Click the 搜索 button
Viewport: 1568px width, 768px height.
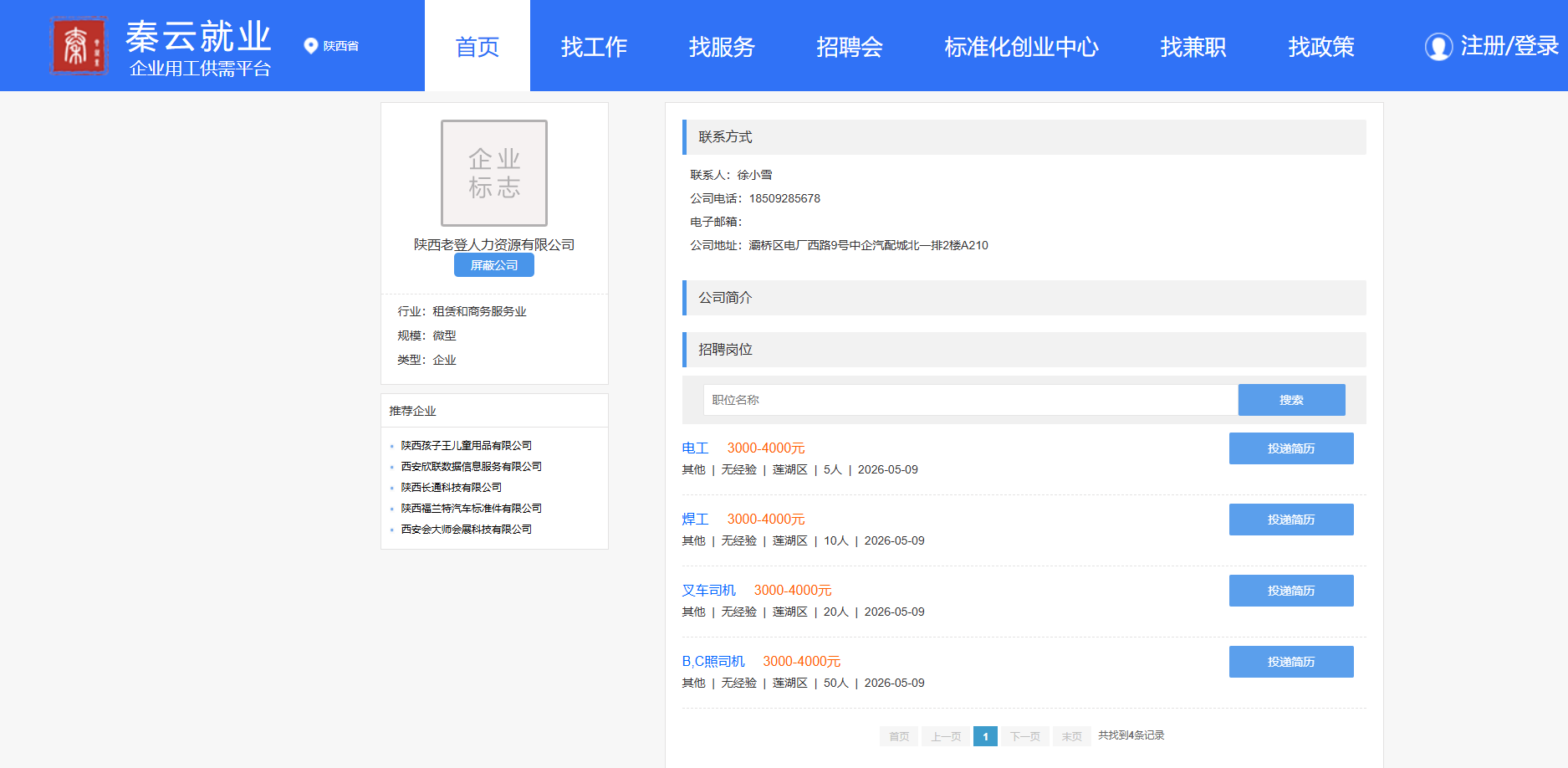pyautogui.click(x=1291, y=400)
